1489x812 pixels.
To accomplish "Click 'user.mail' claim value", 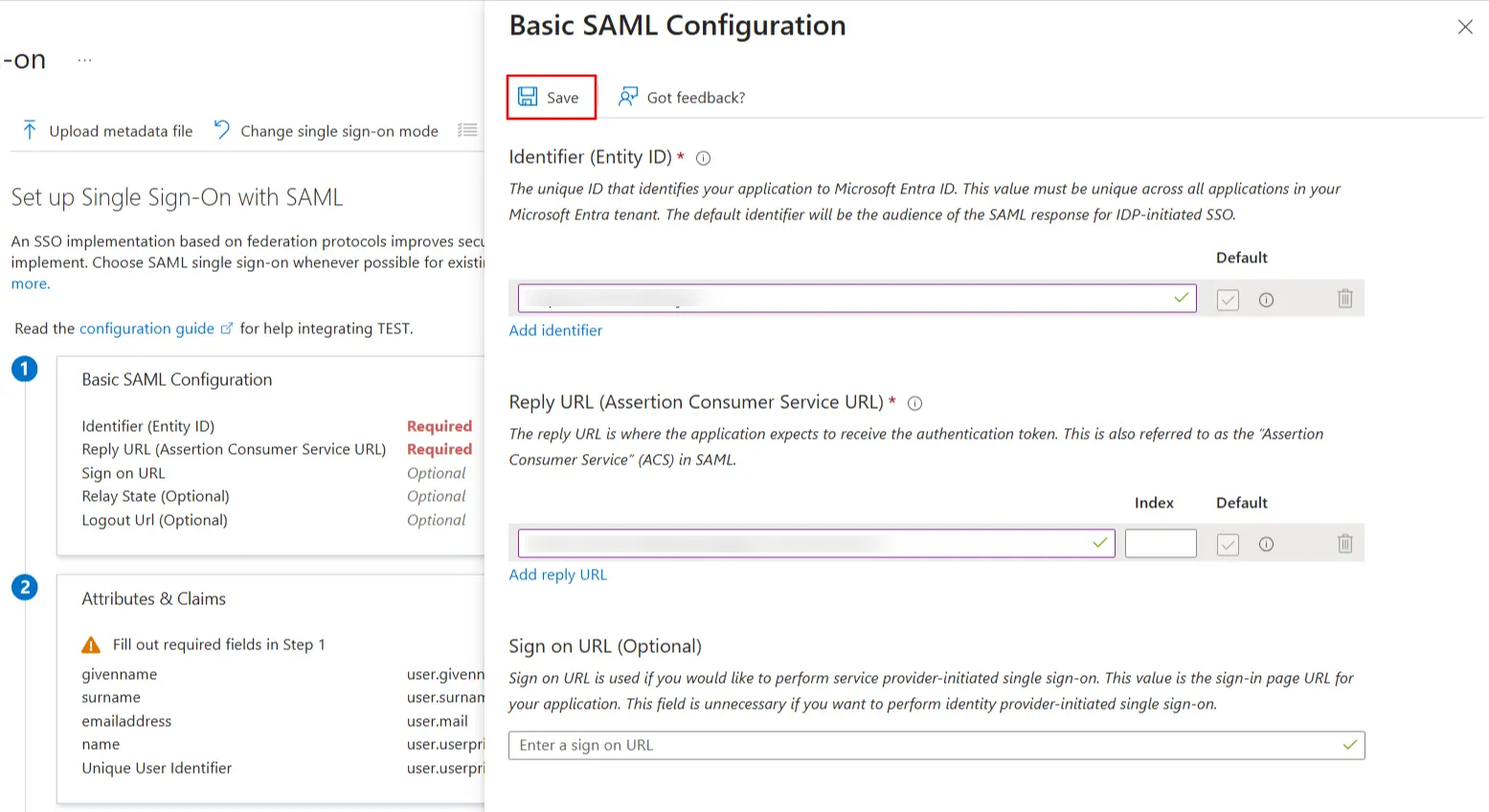I will point(438,721).
